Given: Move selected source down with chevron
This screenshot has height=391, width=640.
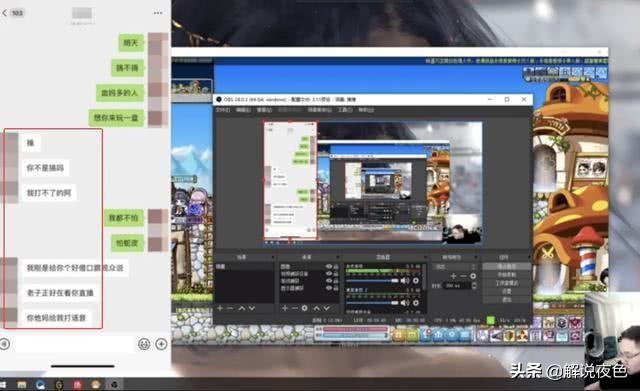Looking at the screenshot, I should pos(327,308).
